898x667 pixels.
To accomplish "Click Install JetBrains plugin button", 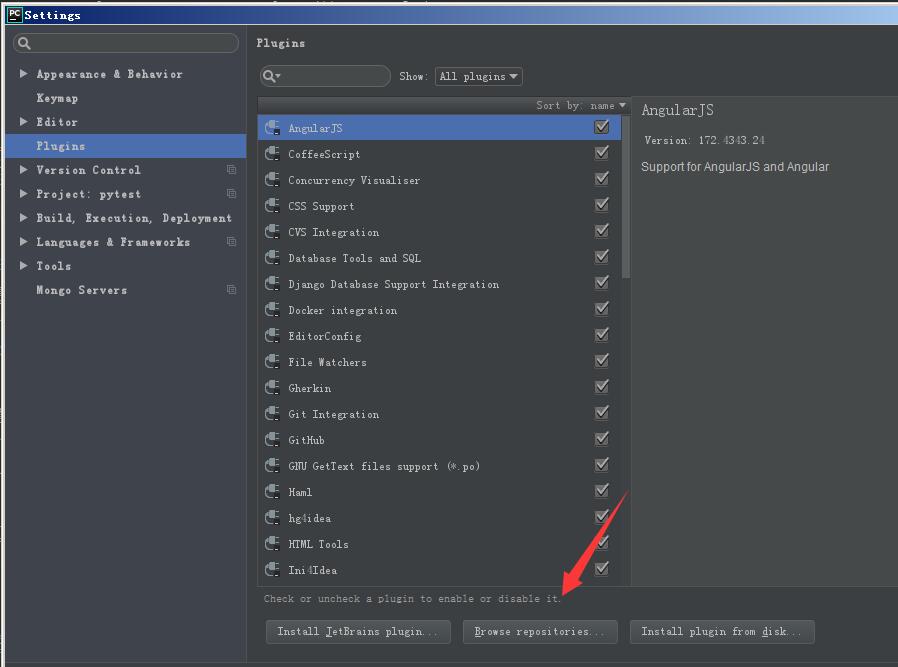I will (x=358, y=632).
